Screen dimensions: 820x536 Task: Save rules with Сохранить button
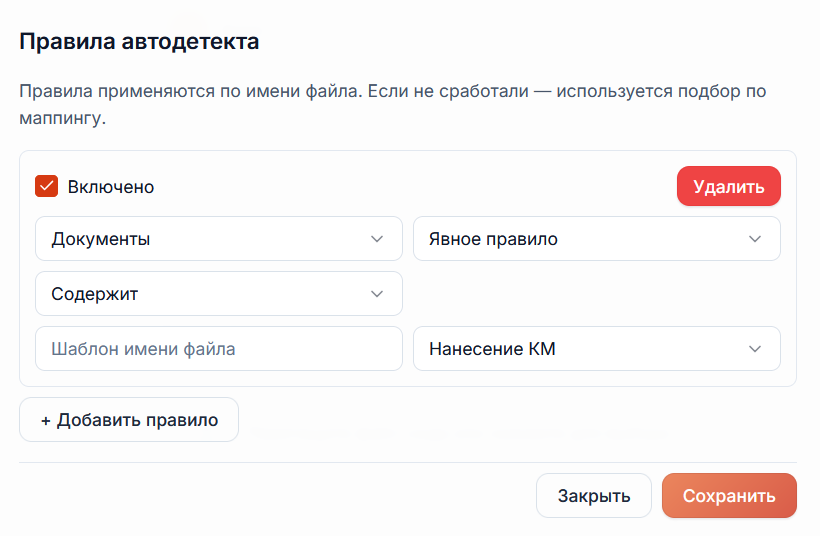pos(729,496)
